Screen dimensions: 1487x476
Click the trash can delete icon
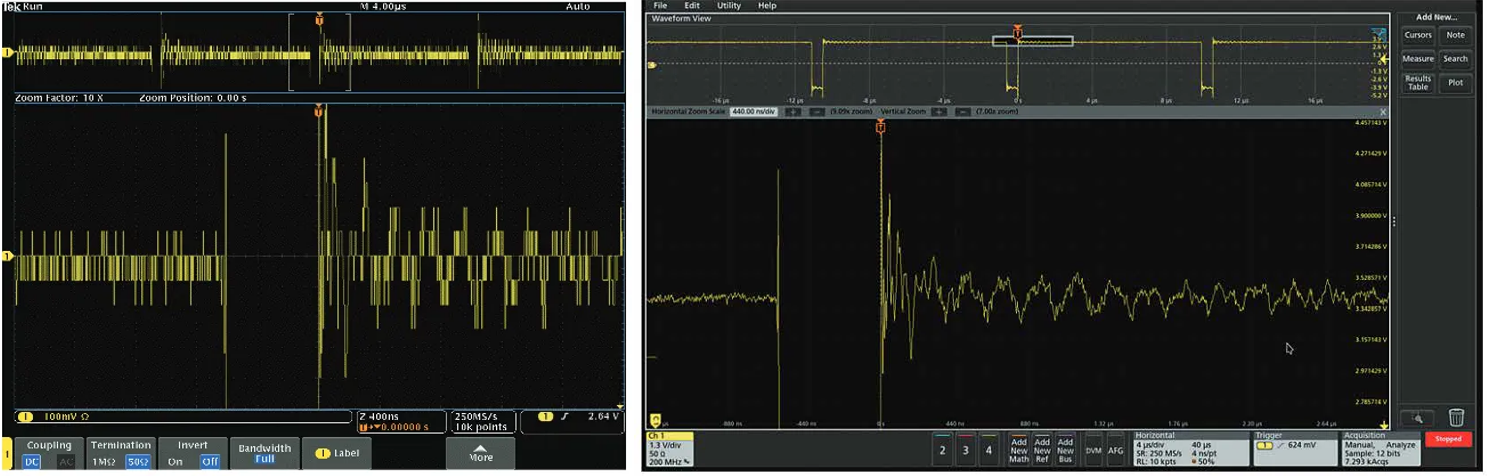pos(1456,418)
